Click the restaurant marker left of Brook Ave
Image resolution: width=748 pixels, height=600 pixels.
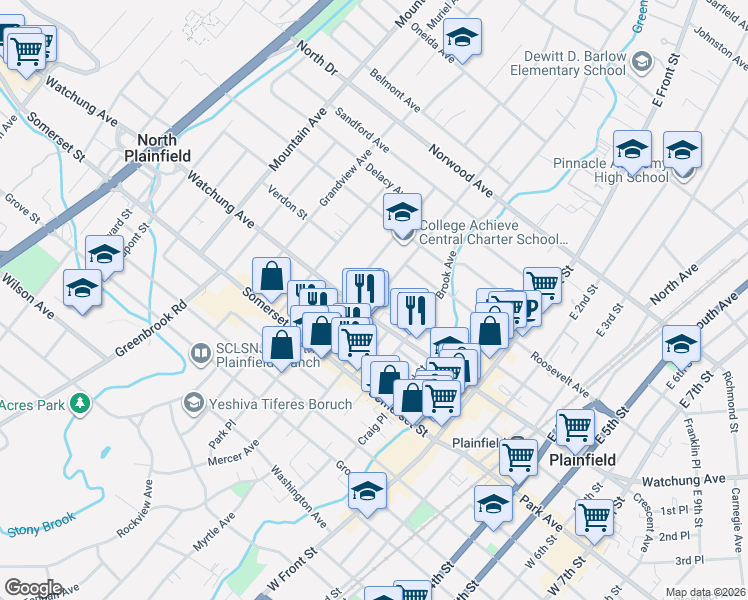416,313
